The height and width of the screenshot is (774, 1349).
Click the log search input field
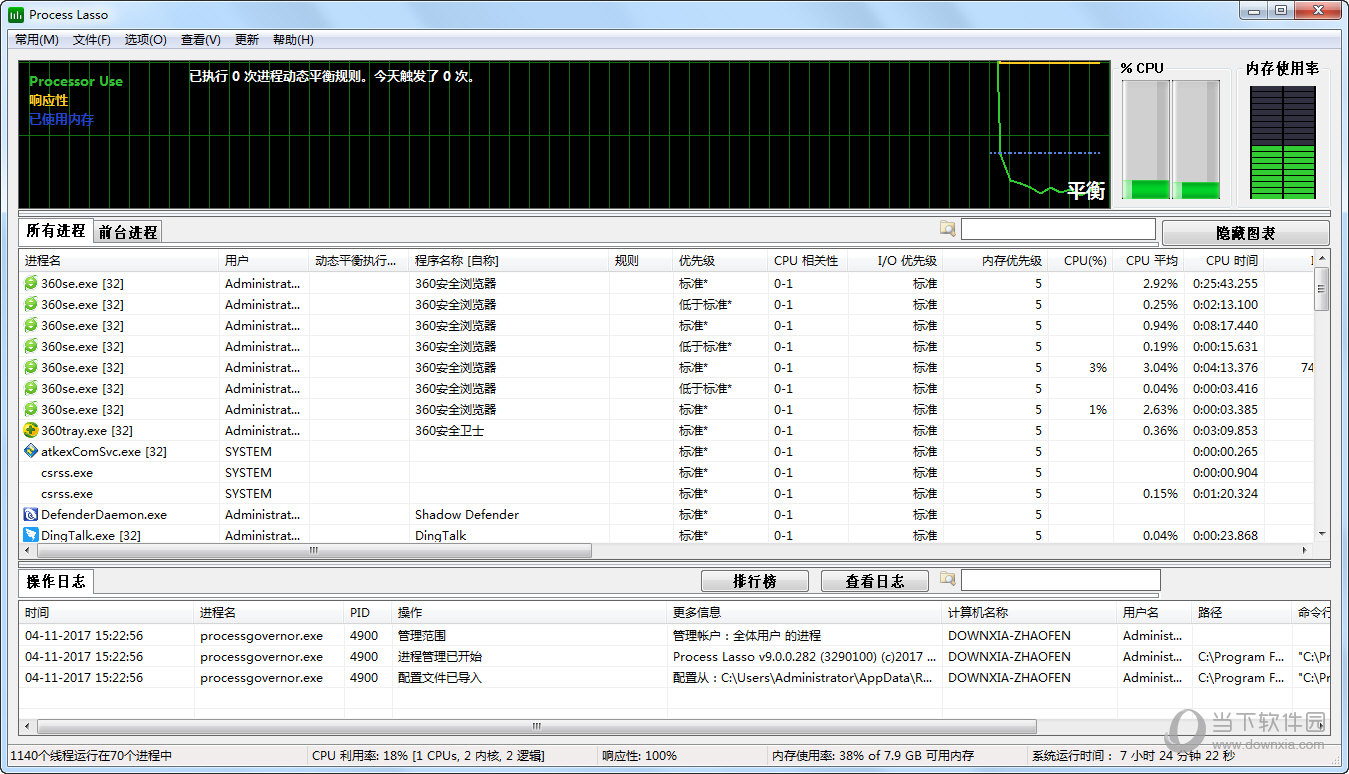tap(1061, 580)
